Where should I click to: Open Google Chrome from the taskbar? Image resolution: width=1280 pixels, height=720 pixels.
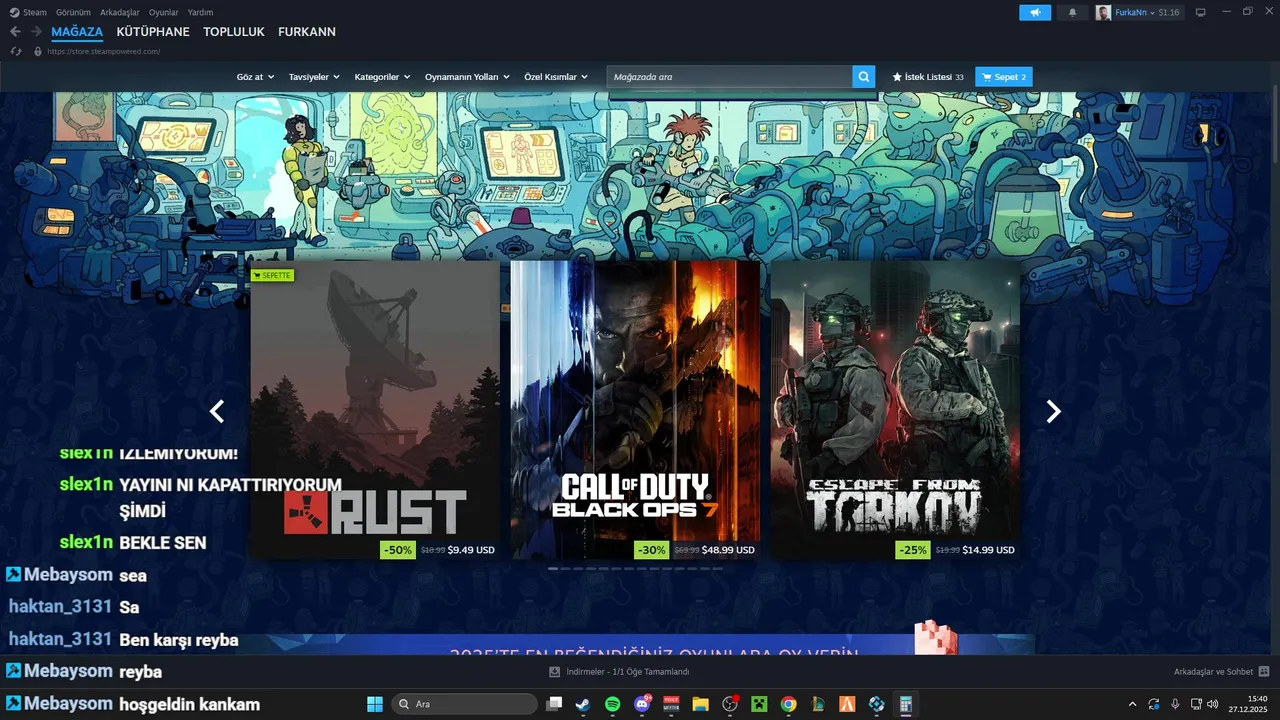pyautogui.click(x=788, y=704)
